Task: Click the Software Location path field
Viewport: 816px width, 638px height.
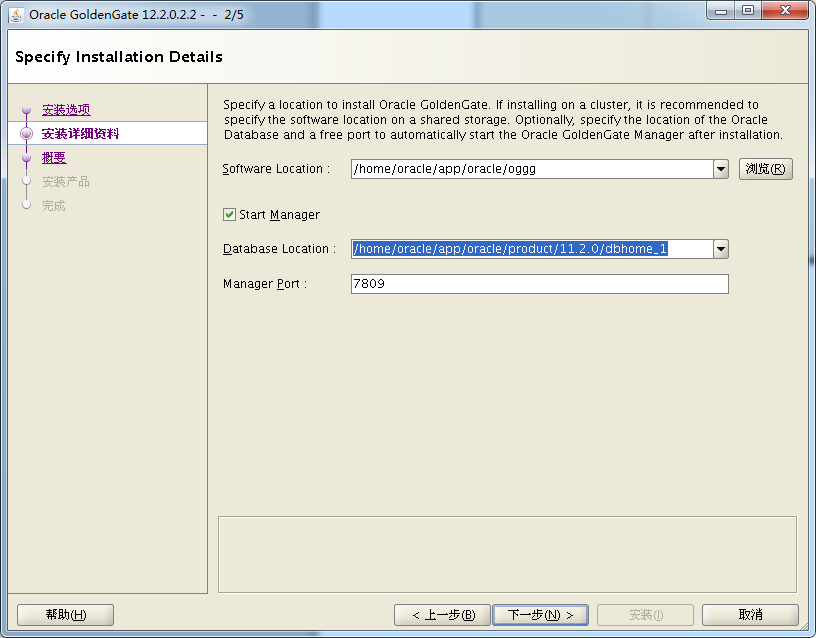Action: click(532, 169)
